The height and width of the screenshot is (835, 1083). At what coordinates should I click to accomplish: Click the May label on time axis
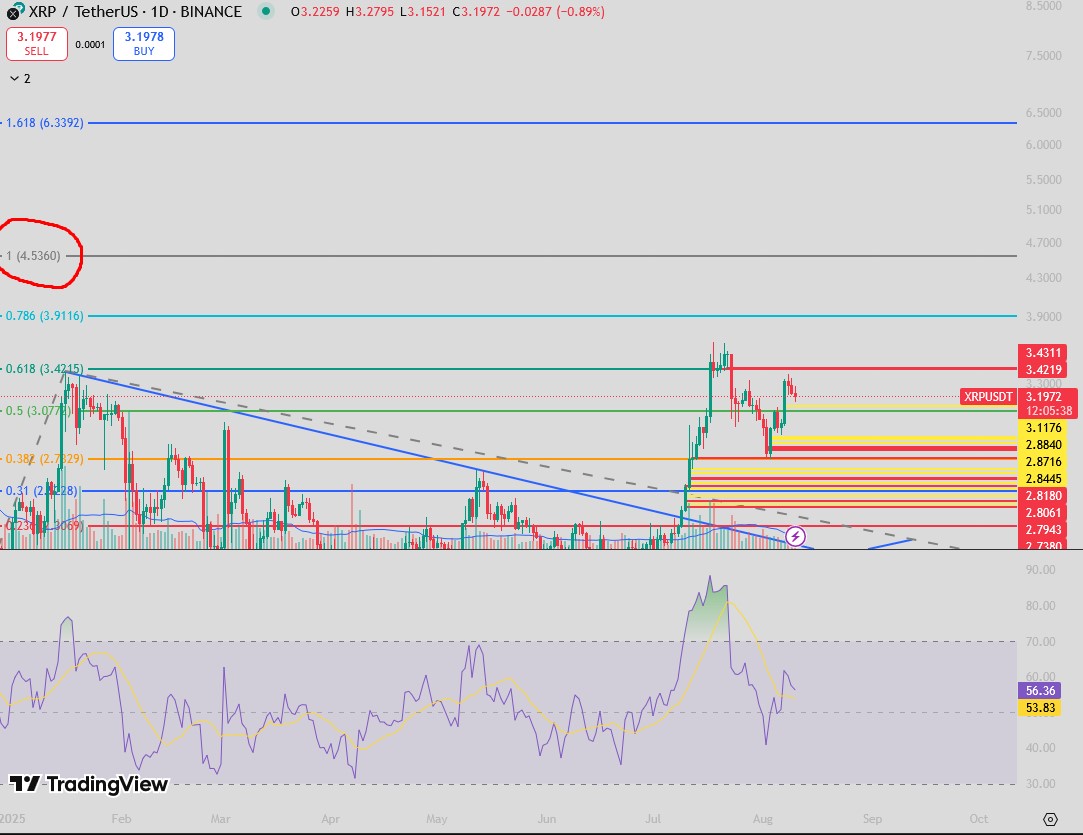coord(437,819)
